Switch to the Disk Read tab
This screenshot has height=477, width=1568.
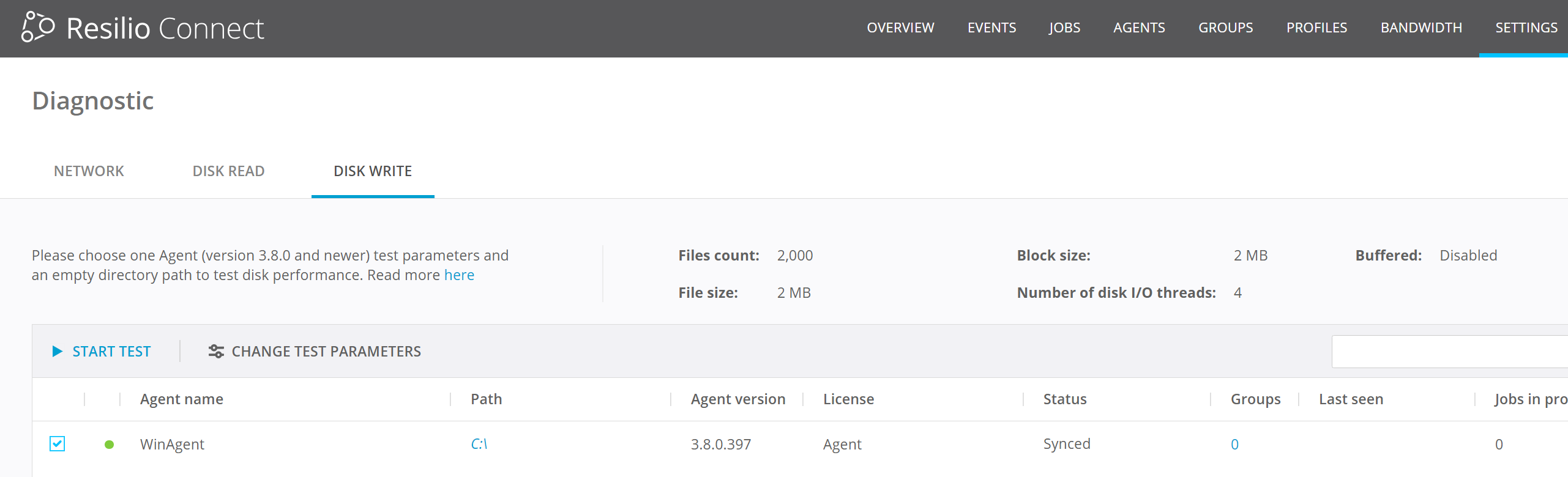(228, 171)
